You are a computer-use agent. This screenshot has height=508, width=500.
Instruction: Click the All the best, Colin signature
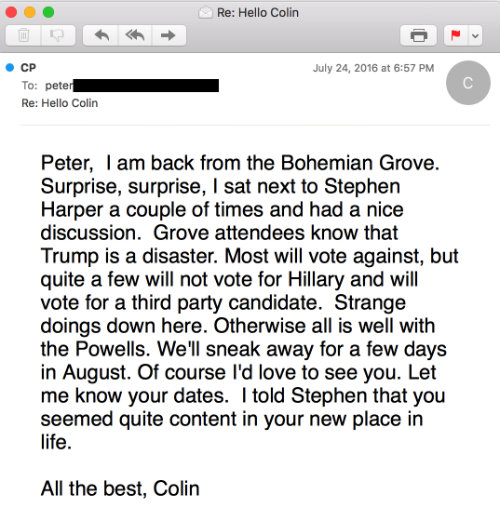tap(120, 489)
